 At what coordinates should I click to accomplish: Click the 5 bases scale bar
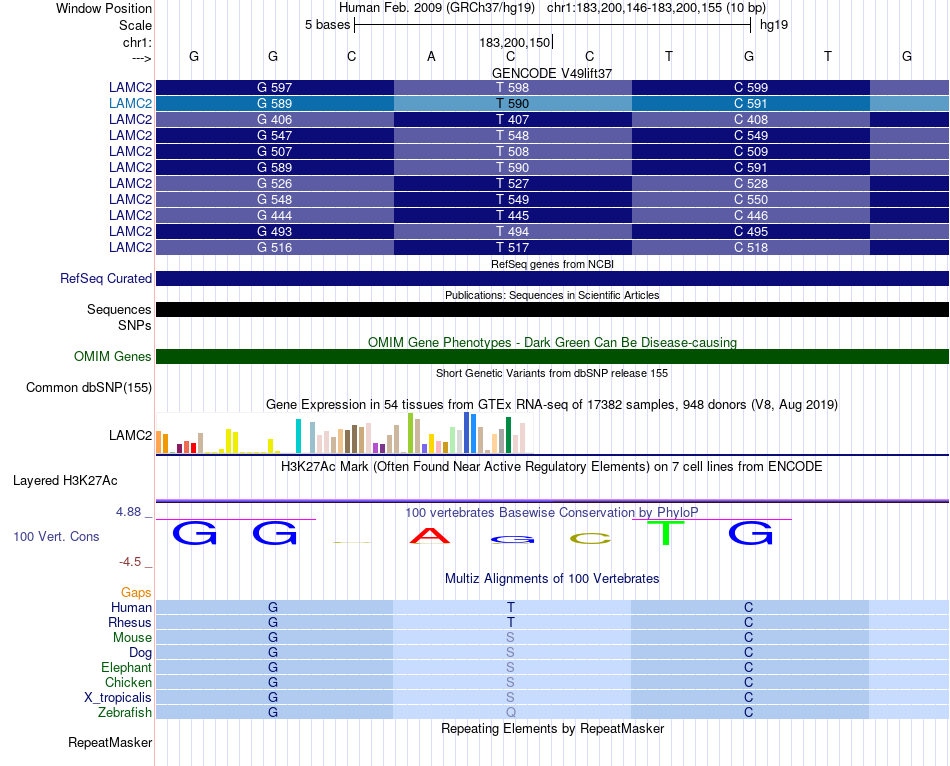click(553, 25)
